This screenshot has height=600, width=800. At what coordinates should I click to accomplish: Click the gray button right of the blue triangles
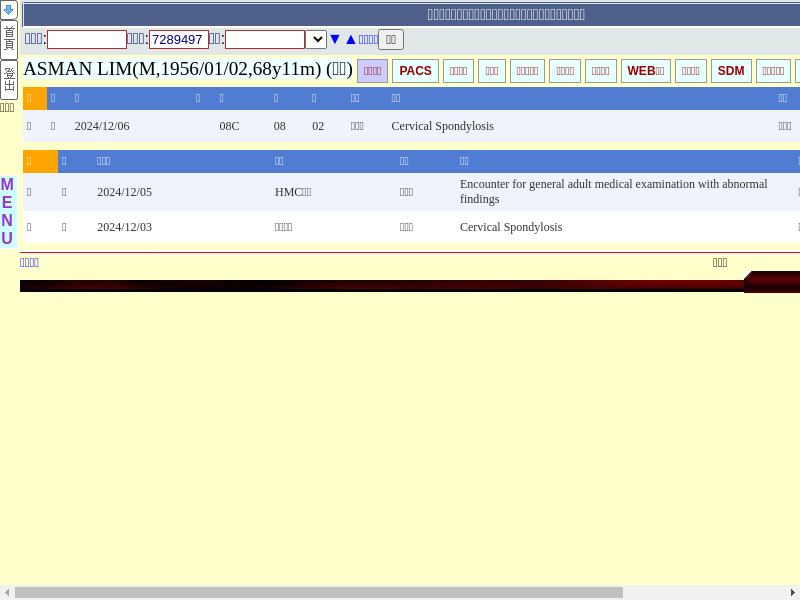[391, 40]
